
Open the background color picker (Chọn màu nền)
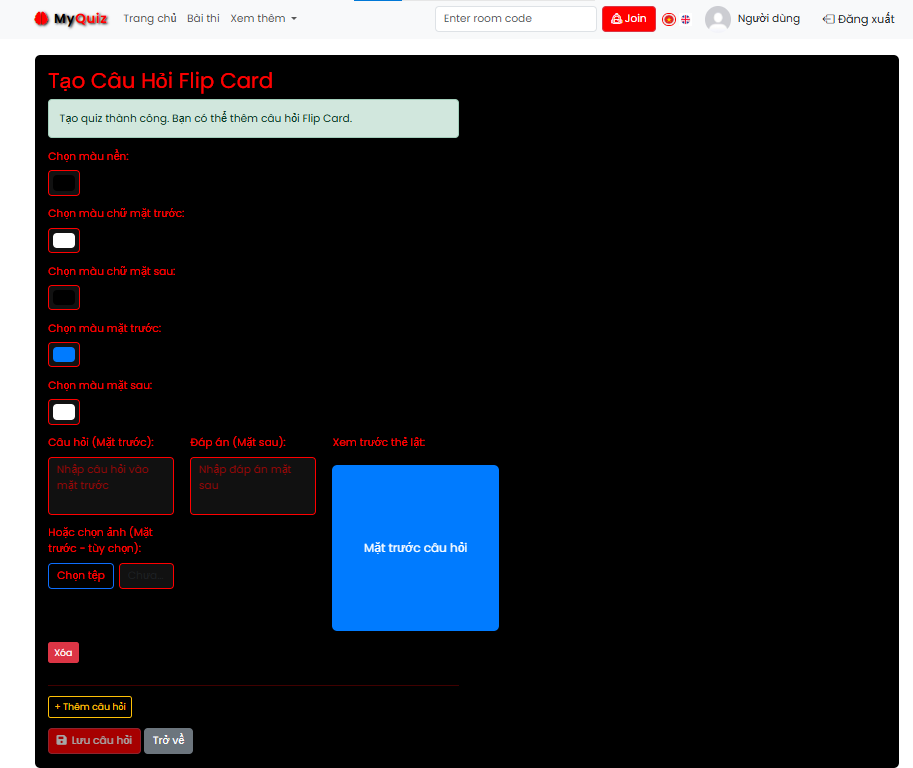tap(64, 183)
